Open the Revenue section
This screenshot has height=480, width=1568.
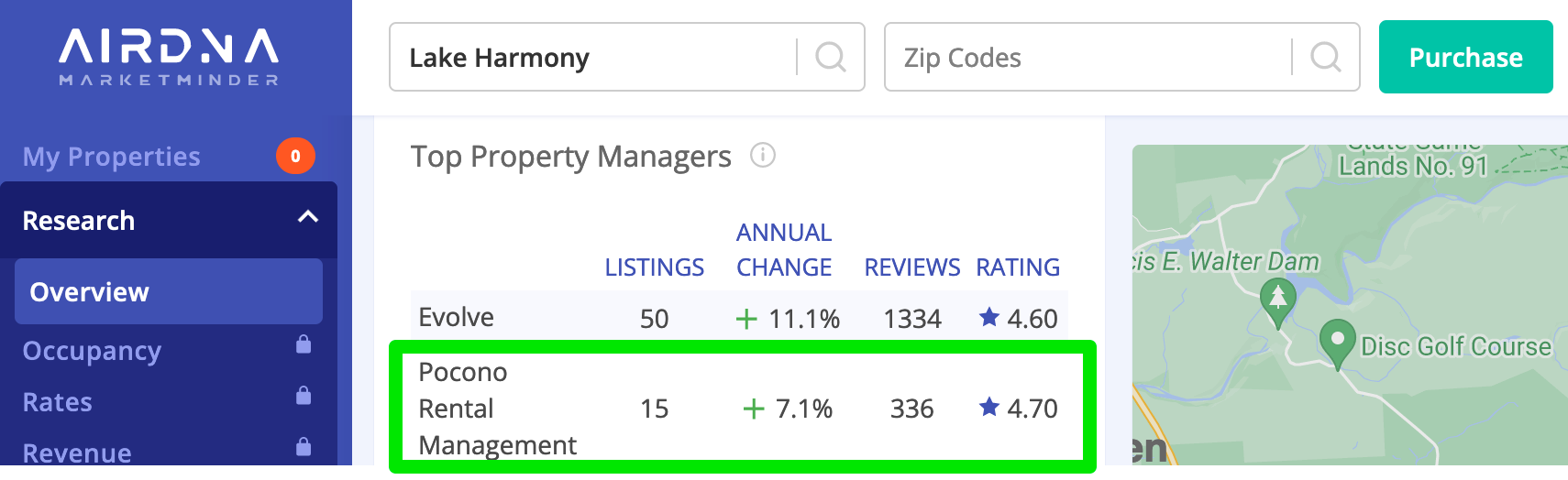(x=77, y=453)
